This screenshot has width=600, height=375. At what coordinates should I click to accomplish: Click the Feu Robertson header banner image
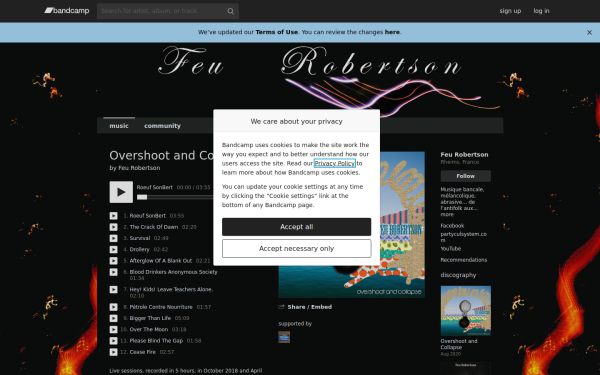coord(300,80)
